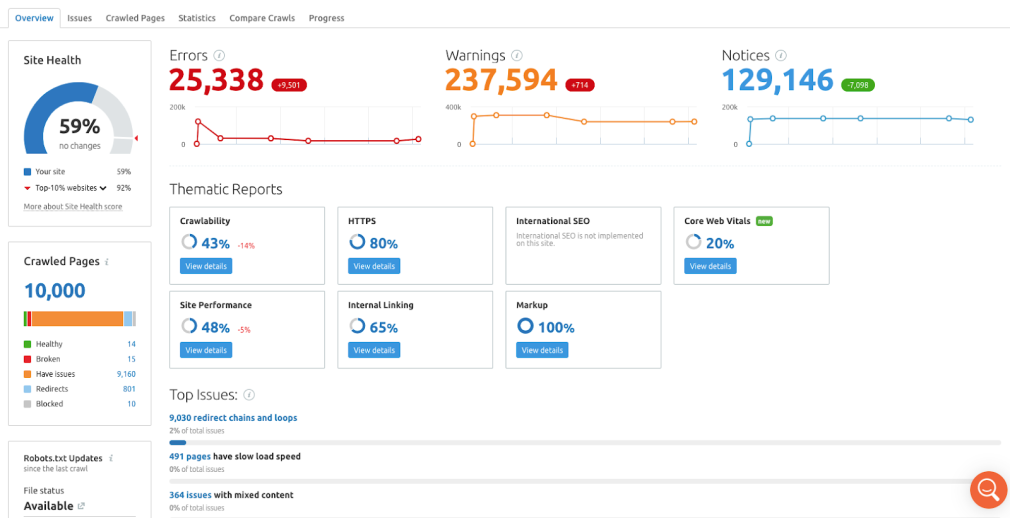Open the info icon next to Errors
This screenshot has height=518, width=1010.
220,55
